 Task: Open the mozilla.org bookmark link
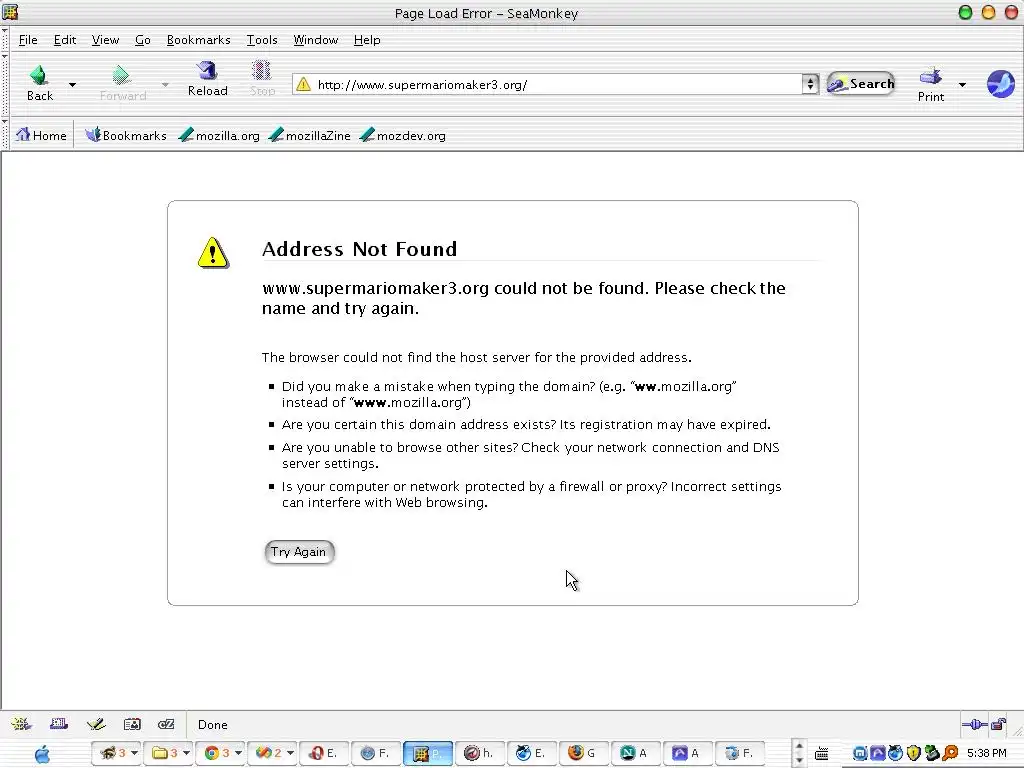pos(219,135)
